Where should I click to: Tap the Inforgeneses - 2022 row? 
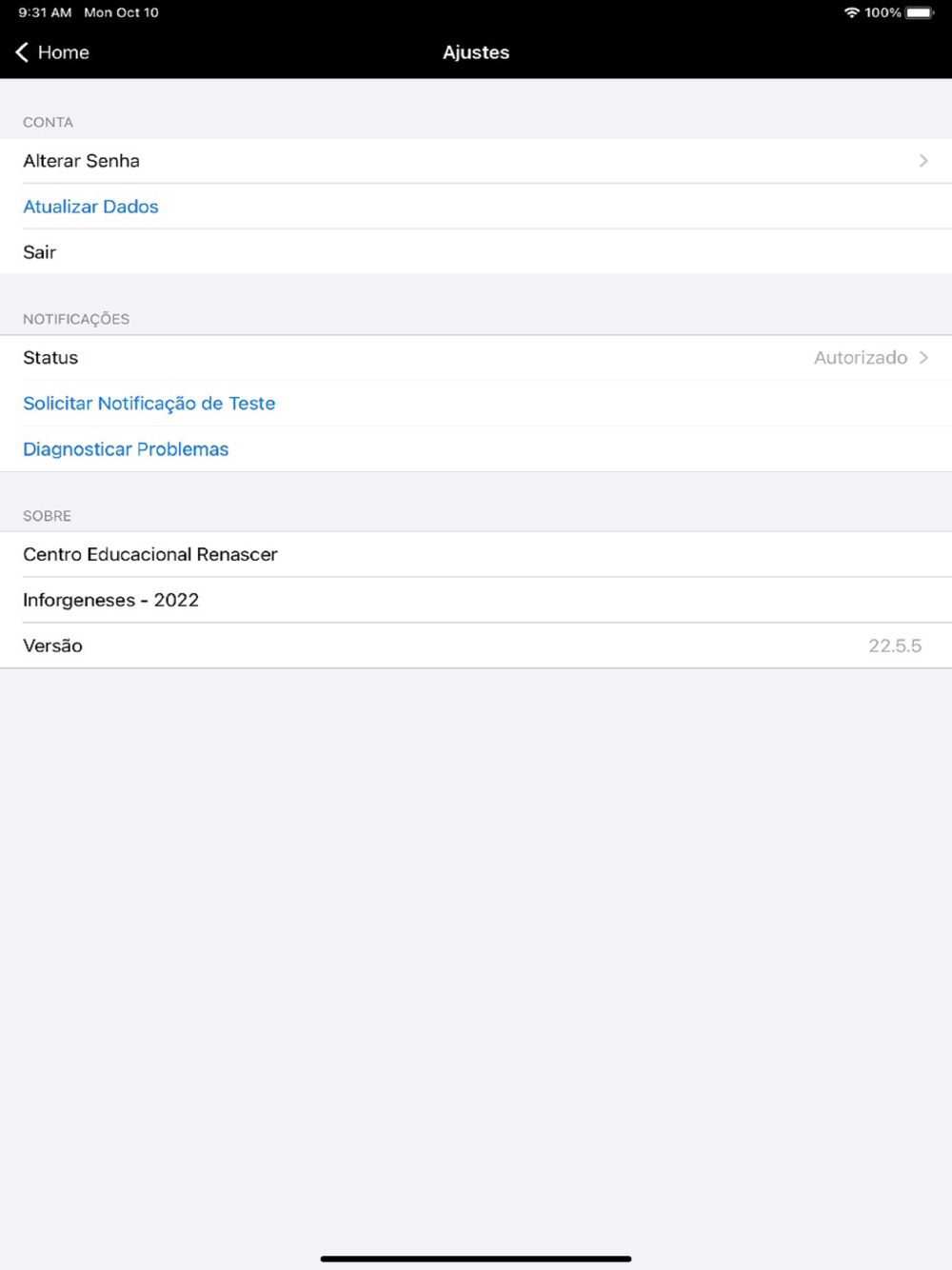pyautogui.click(x=476, y=600)
